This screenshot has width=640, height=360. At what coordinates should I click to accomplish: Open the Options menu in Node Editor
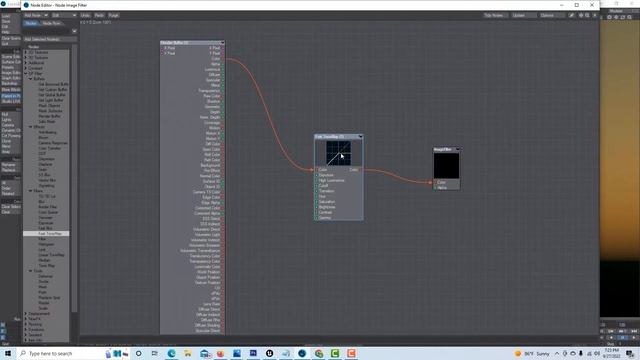(x=552, y=15)
